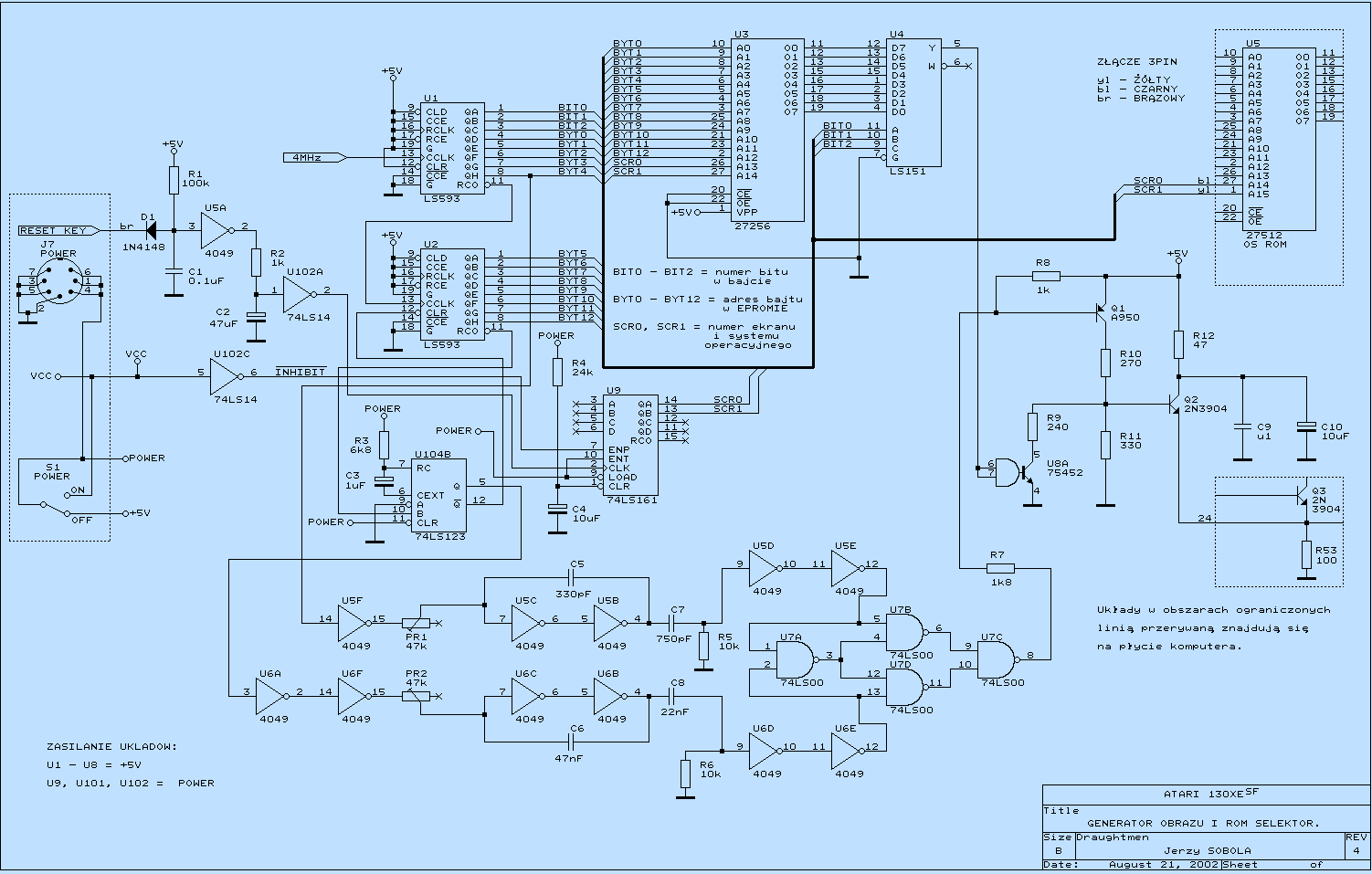1372x874 pixels.
Task: Click the PR1 47k potentiometer
Action: [417, 621]
